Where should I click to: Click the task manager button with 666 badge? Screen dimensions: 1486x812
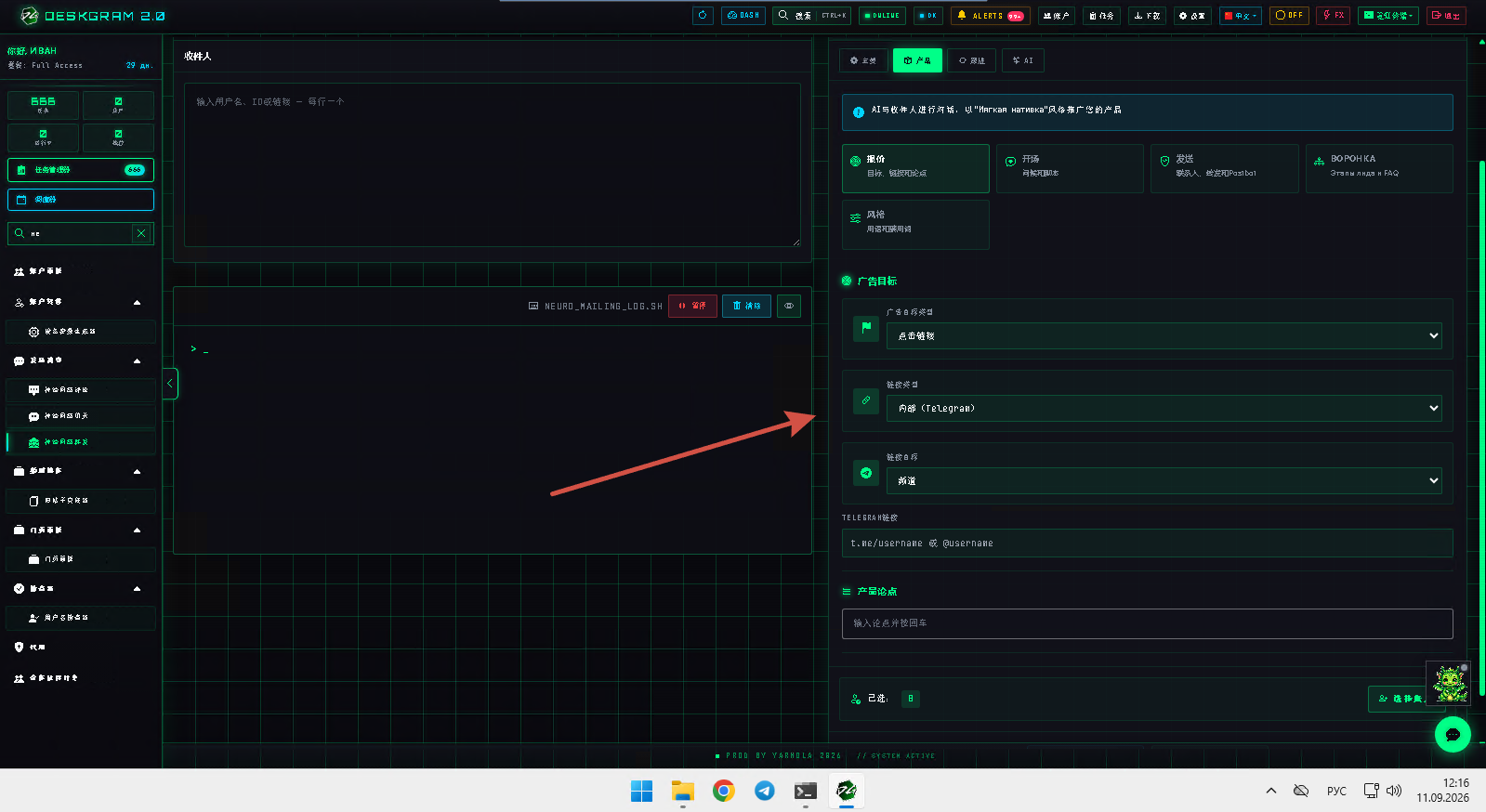(81, 170)
